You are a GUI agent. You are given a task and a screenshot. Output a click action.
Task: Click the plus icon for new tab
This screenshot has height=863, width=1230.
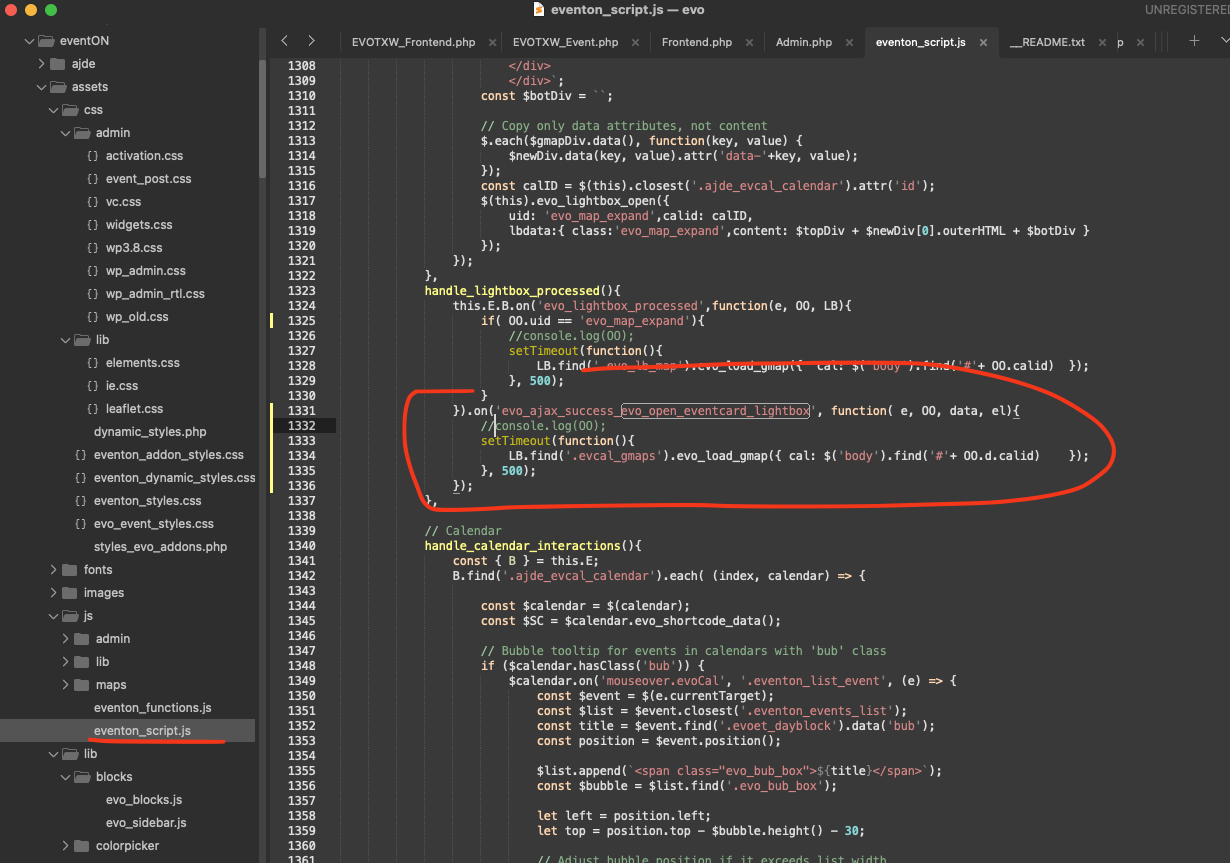coord(1194,41)
